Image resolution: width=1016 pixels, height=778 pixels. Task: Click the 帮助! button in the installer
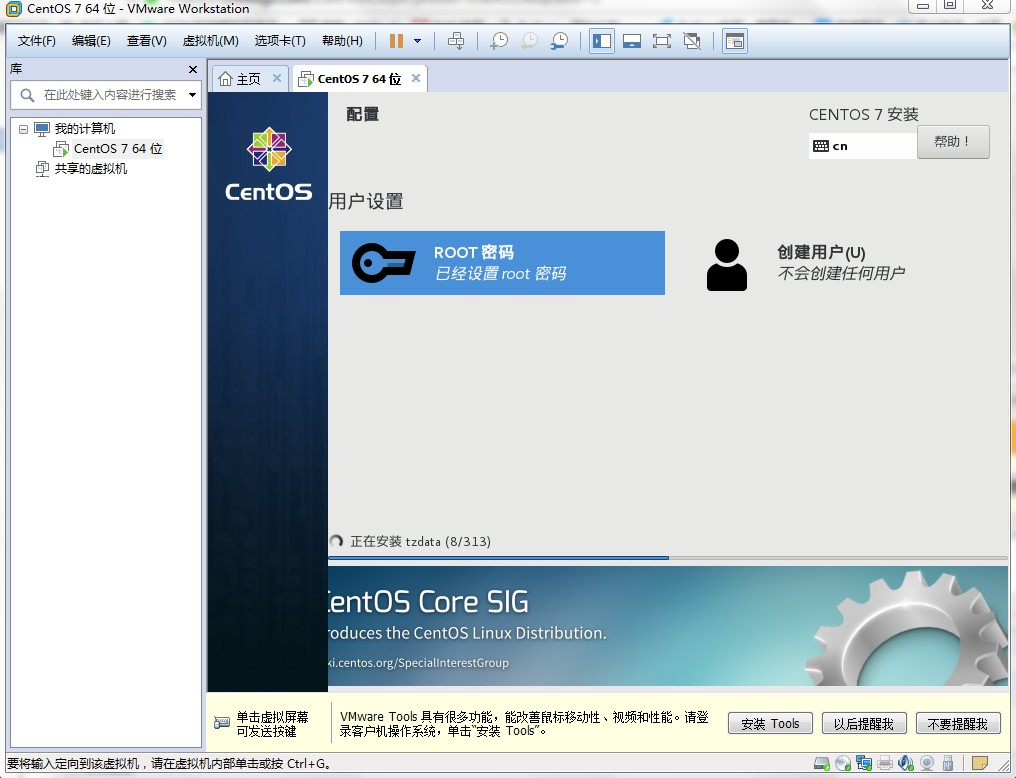click(x=953, y=142)
